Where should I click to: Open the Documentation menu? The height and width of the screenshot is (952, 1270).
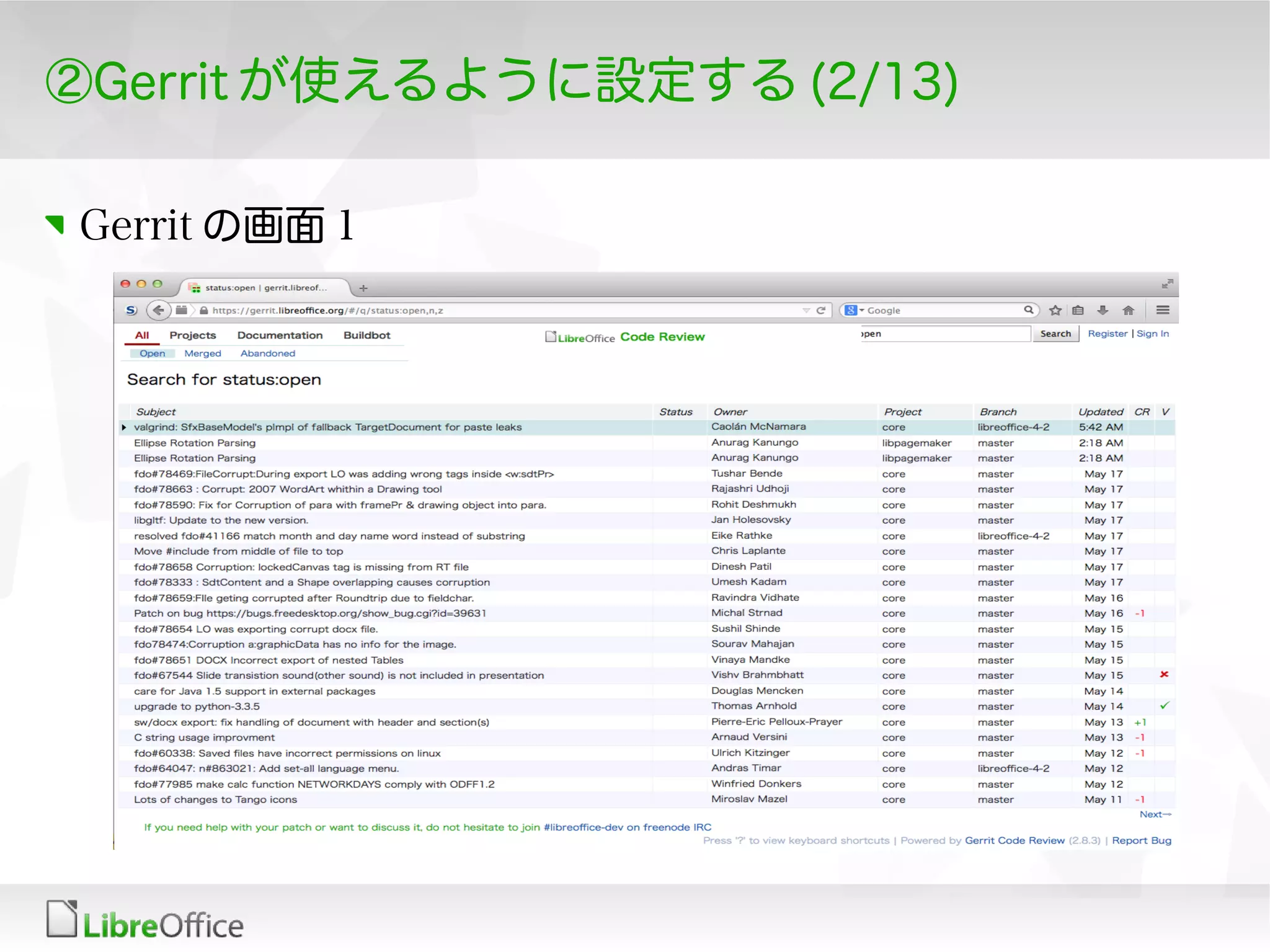(280, 336)
